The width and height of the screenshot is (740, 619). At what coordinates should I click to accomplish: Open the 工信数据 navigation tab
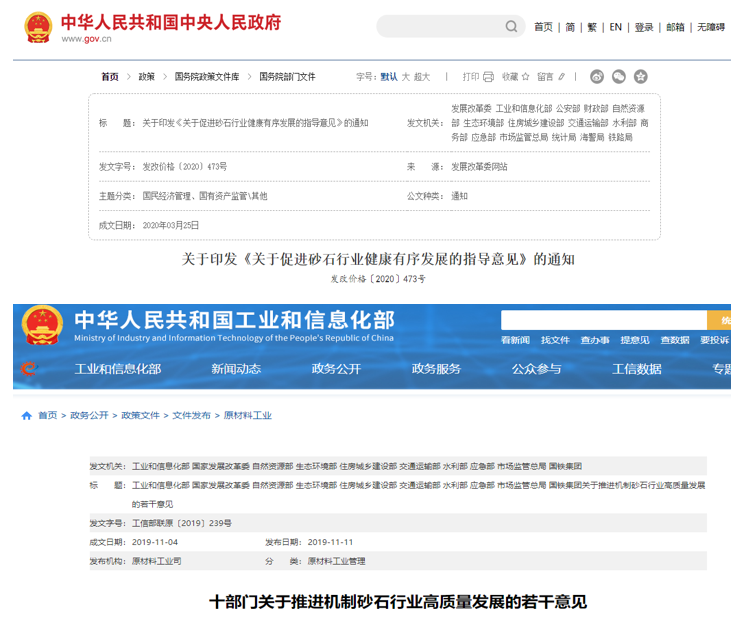[x=636, y=369]
